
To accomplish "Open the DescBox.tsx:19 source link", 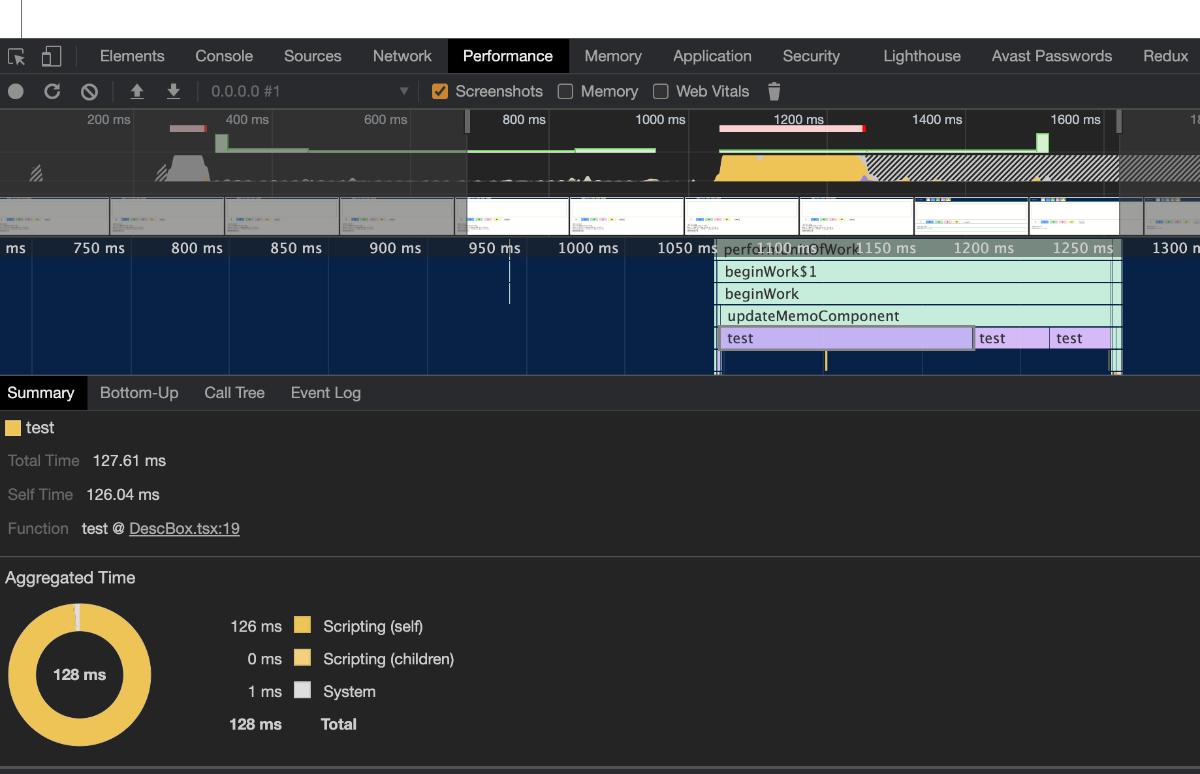I will tap(184, 528).
